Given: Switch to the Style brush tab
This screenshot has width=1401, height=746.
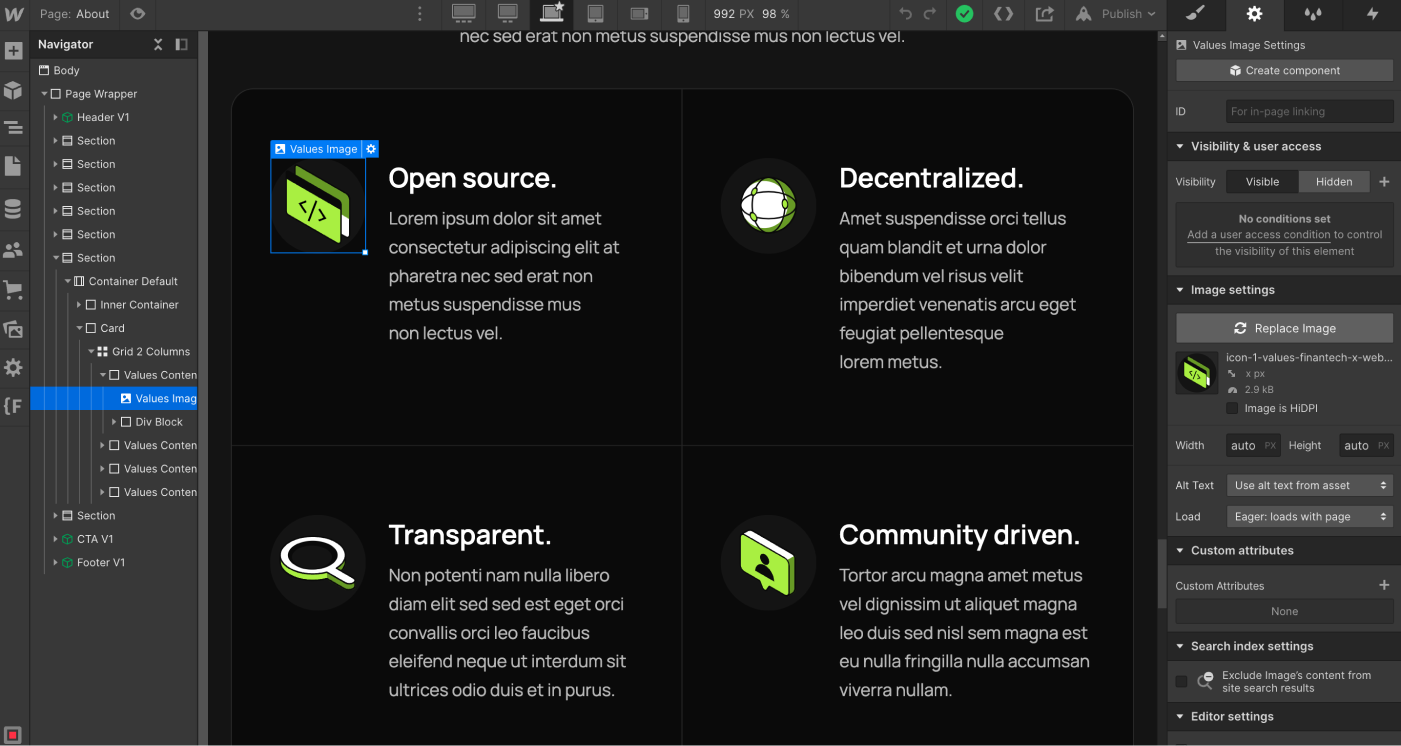Looking at the screenshot, I should (1197, 14).
